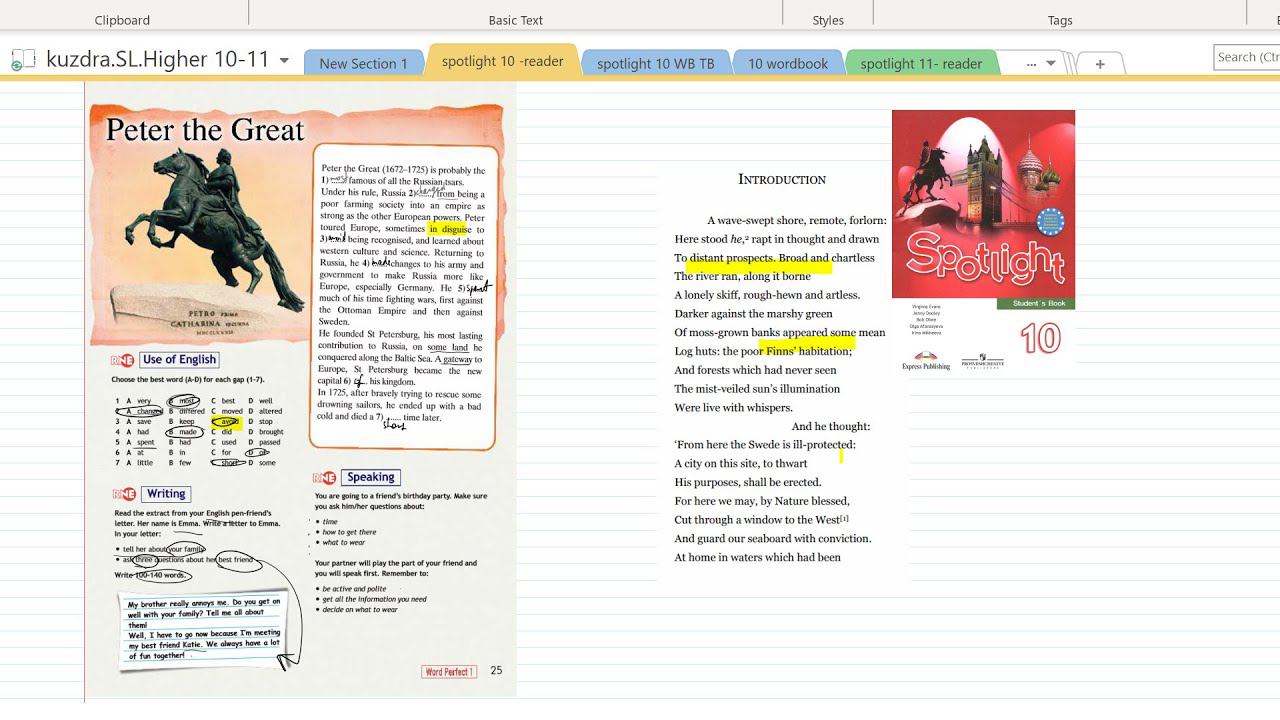Screen dimensions: 1280x720
Task: Click the line 'A wave-swept shore, remote, forlorn:'
Action: tap(797, 220)
